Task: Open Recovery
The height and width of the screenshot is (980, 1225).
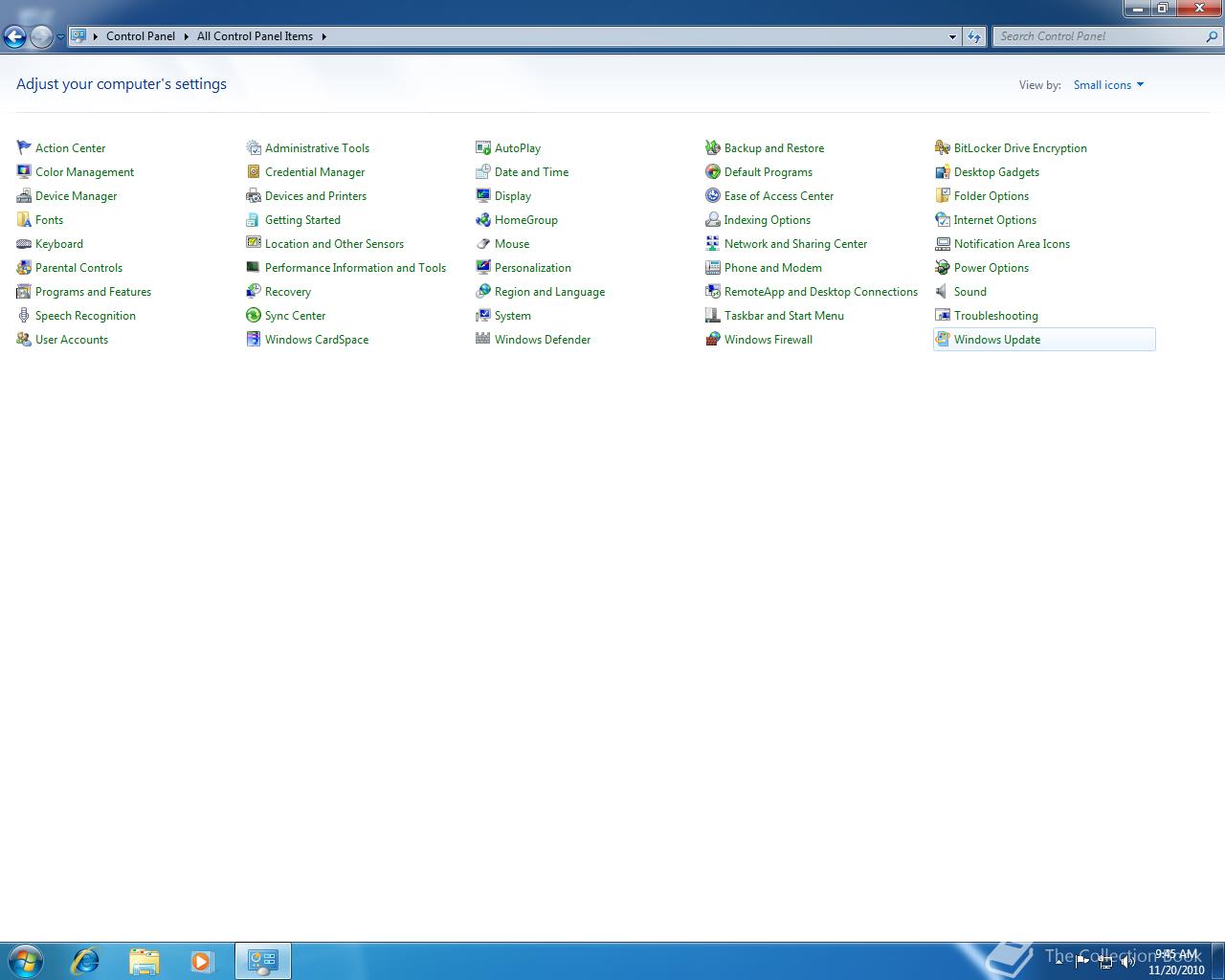Action: (288, 292)
